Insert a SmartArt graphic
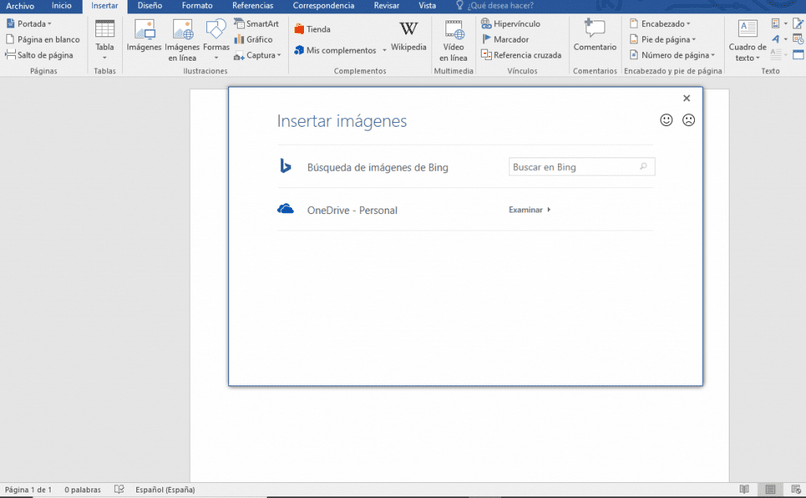 tap(257, 24)
